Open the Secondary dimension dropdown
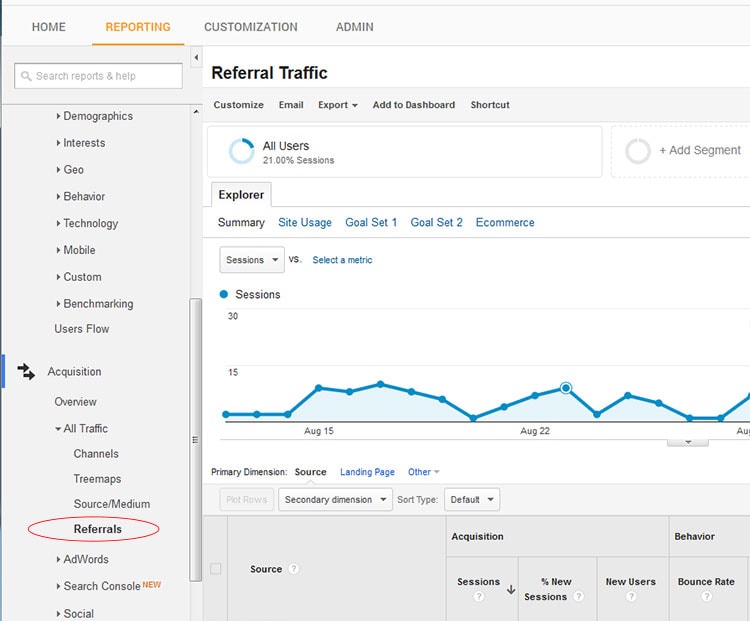This screenshot has width=750, height=621. click(x=335, y=499)
